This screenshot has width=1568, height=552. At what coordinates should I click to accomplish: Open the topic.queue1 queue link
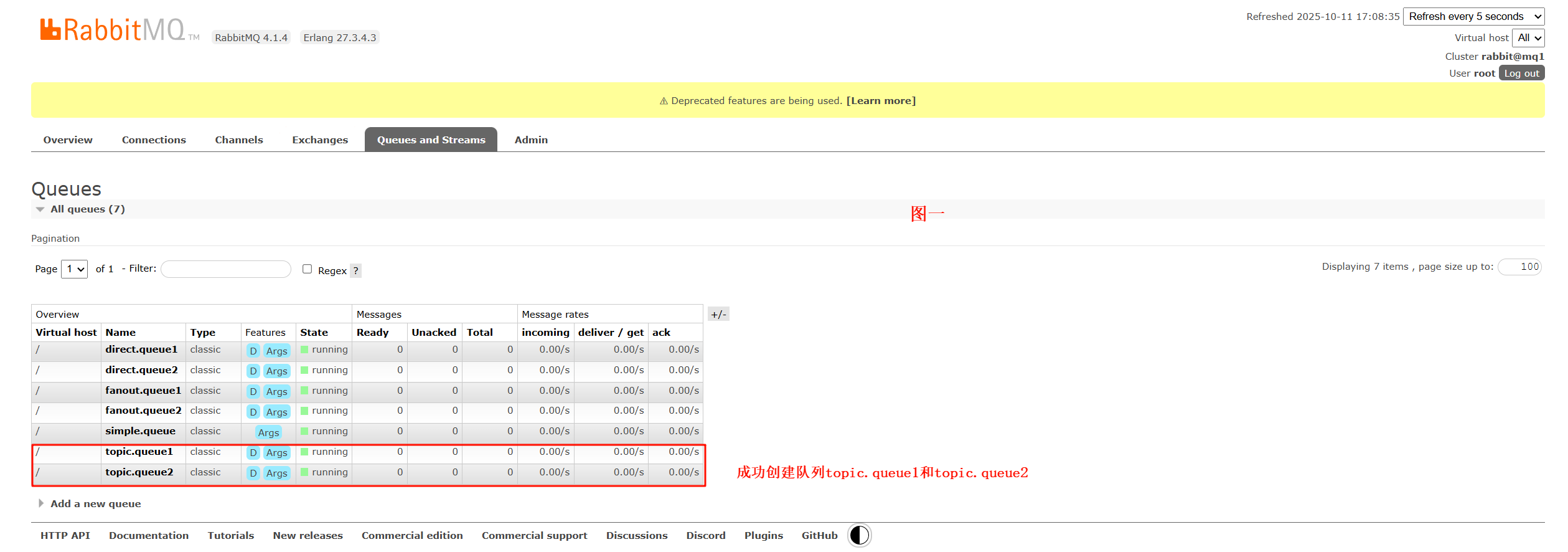[139, 451]
